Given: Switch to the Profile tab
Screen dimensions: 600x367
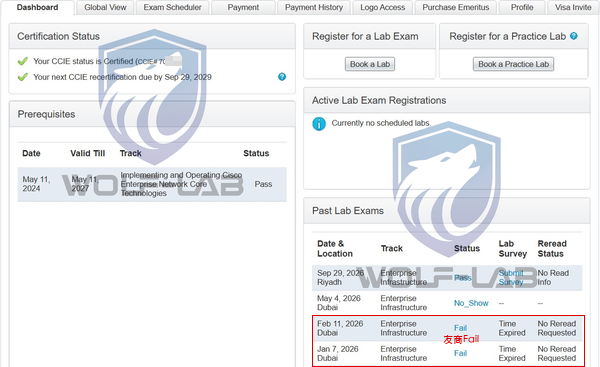Looking at the screenshot, I should coord(522,7).
